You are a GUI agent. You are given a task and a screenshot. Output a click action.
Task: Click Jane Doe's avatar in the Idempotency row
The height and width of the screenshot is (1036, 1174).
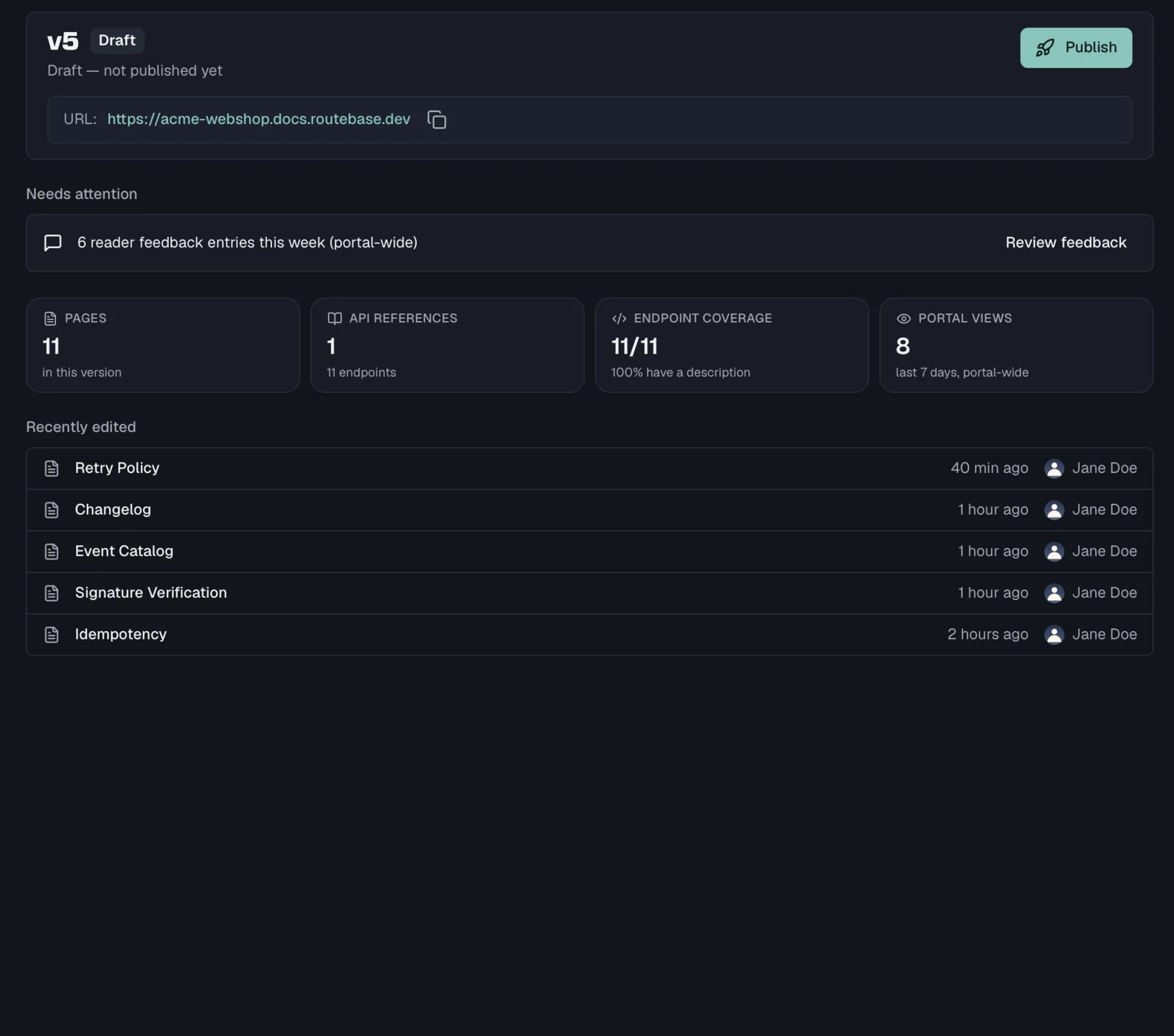1054,635
